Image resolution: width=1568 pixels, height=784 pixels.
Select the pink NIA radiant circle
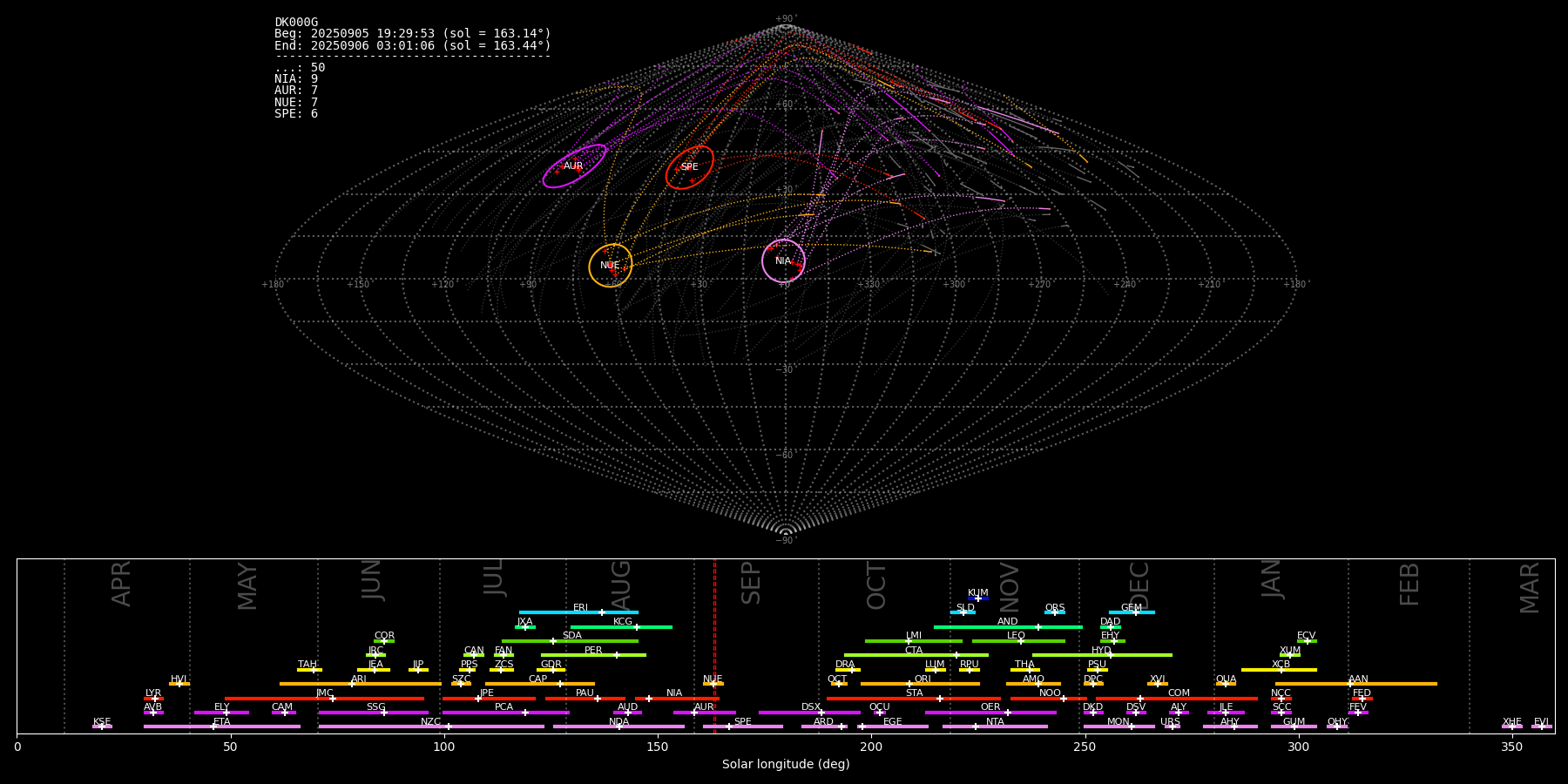point(783,260)
